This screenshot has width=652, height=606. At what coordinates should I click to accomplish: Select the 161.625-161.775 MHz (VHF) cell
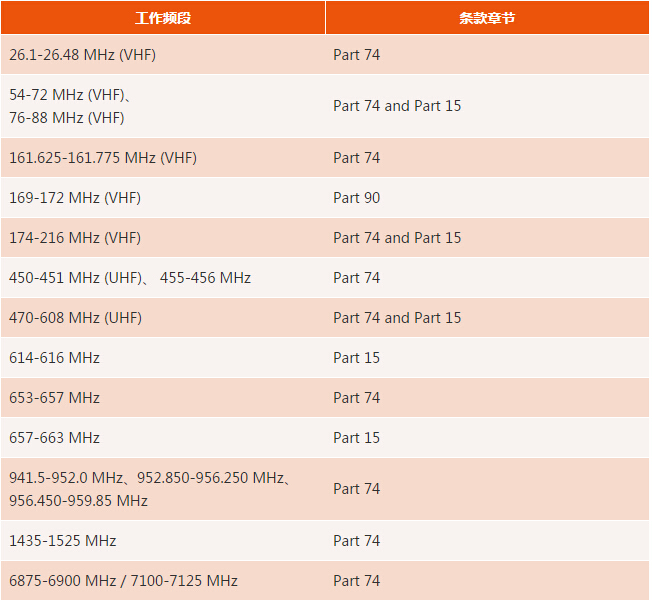click(x=103, y=158)
